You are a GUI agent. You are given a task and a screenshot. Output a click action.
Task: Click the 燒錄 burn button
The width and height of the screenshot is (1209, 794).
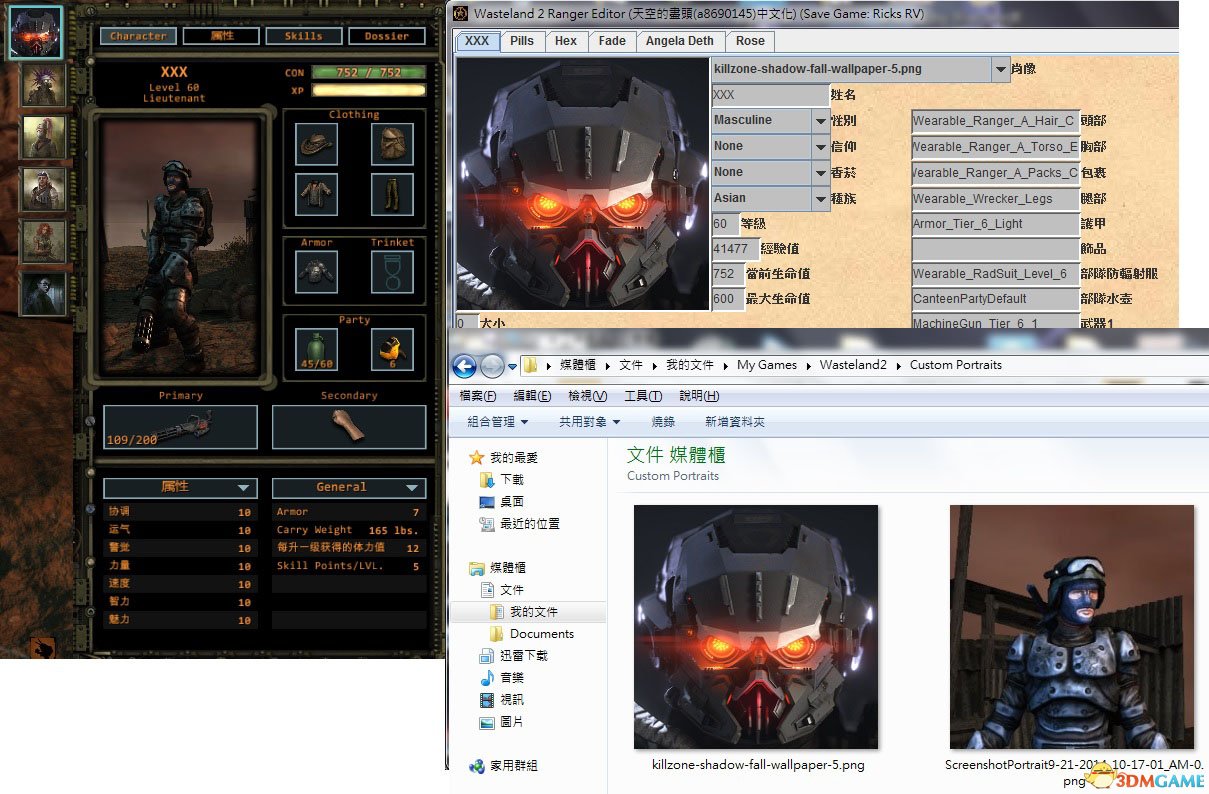[663, 422]
